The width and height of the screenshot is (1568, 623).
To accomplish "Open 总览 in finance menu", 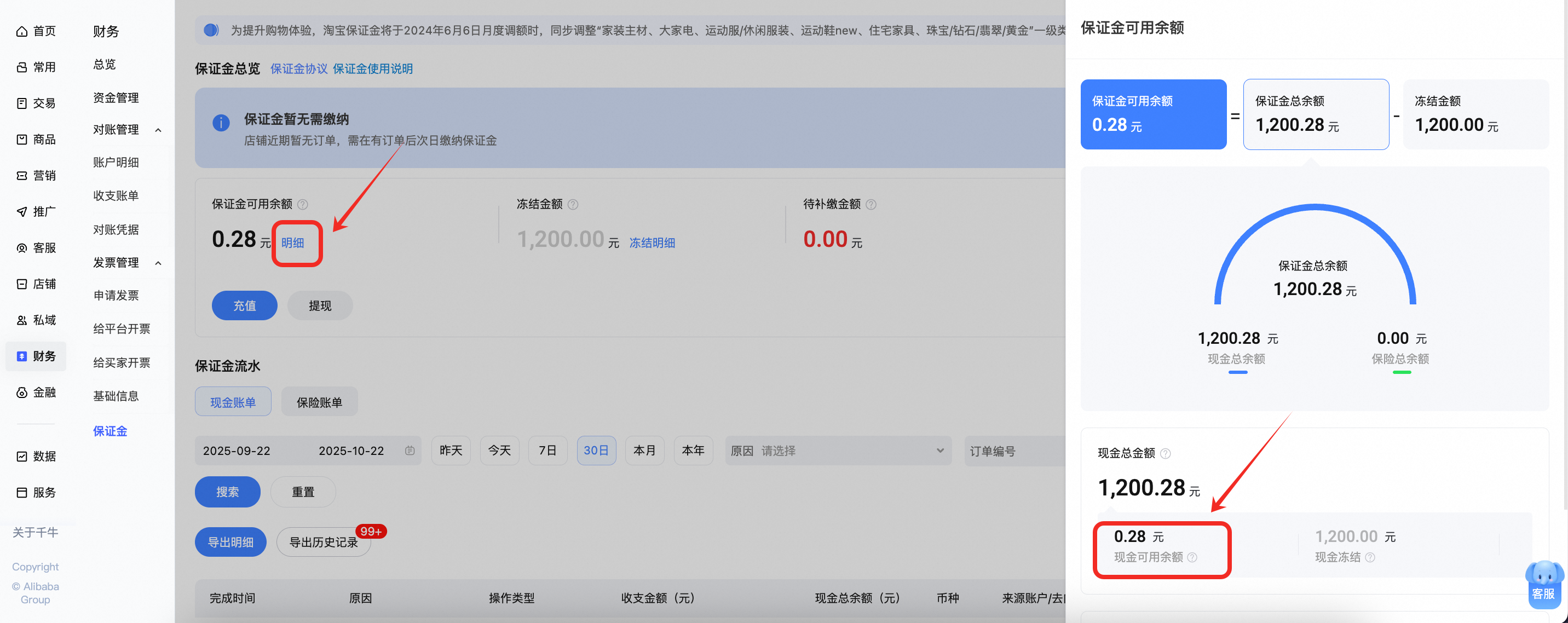I will pos(104,65).
